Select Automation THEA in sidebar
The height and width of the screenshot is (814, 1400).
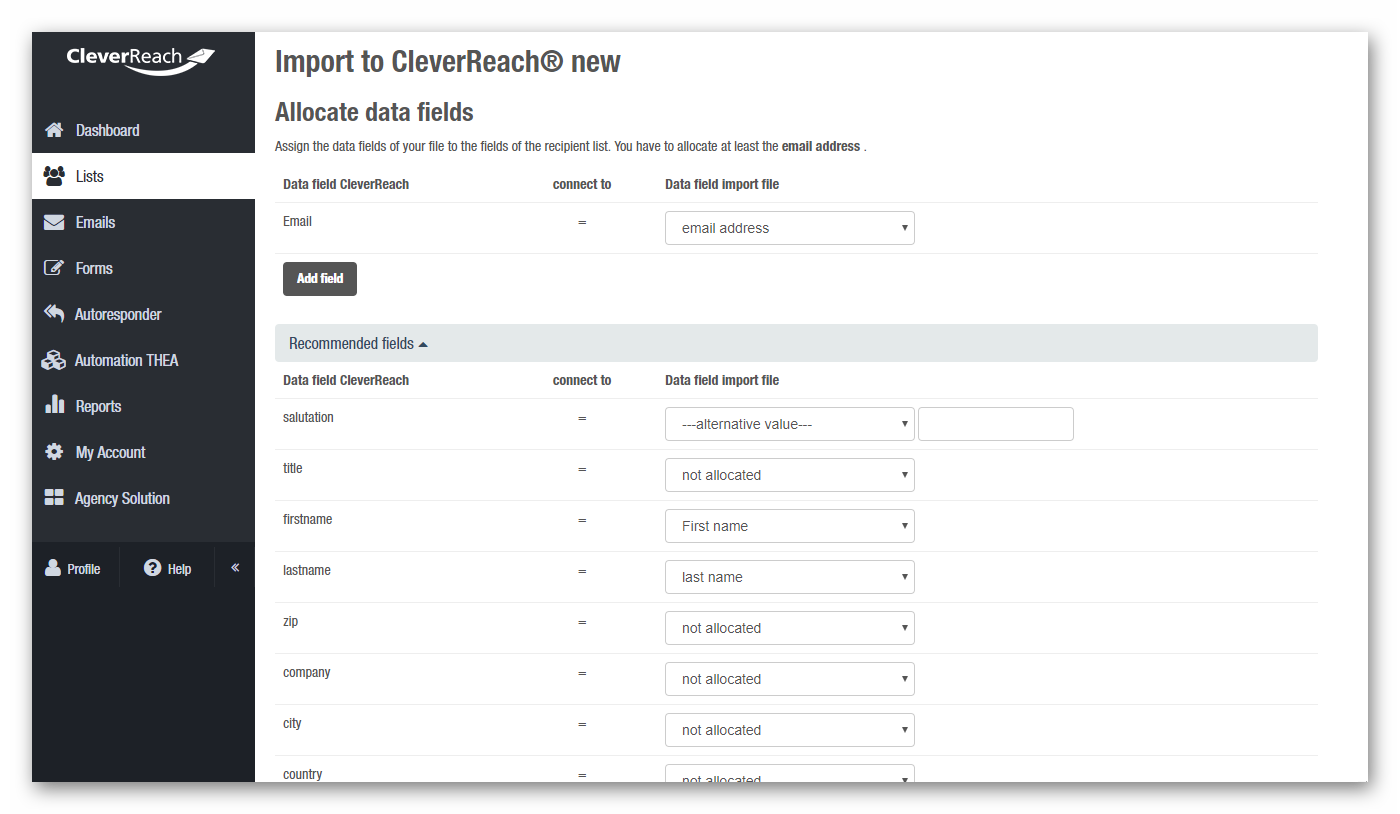(x=143, y=360)
